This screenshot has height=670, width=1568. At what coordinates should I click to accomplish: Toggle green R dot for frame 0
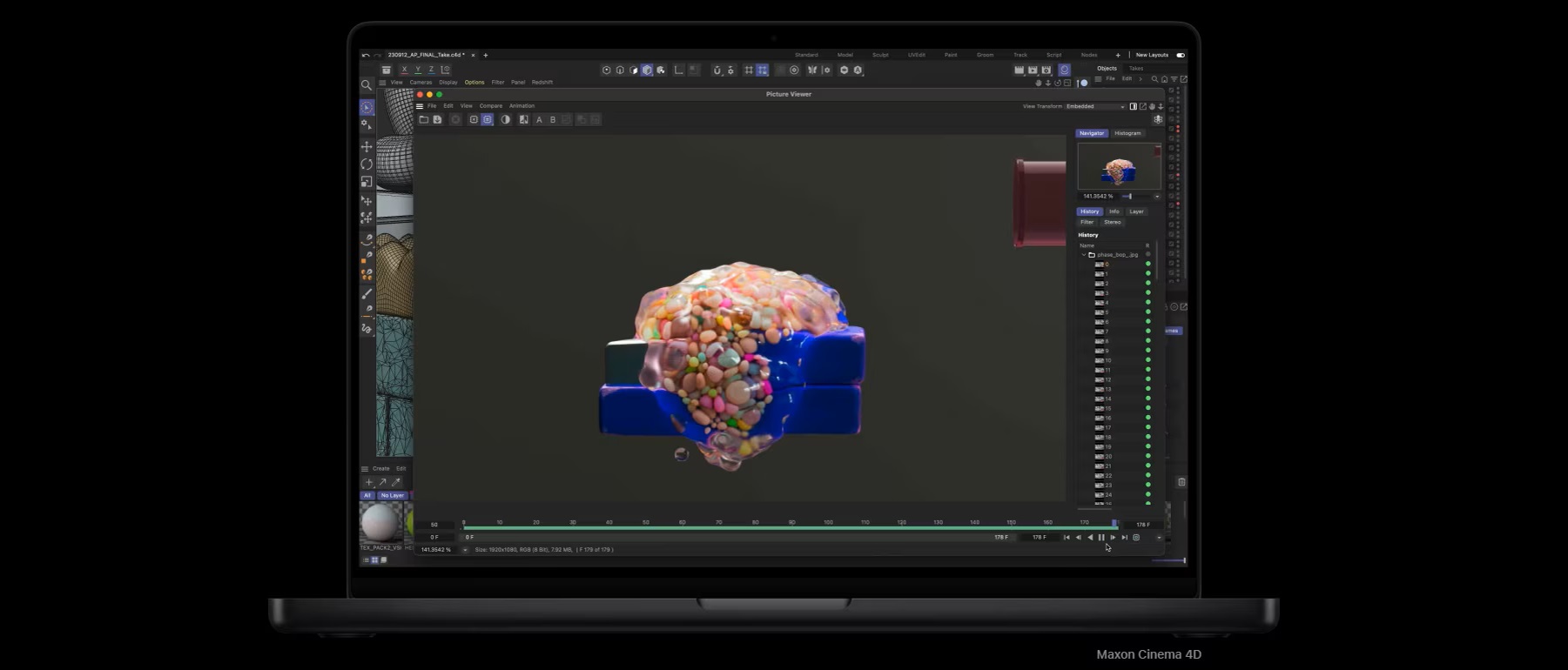1147,264
